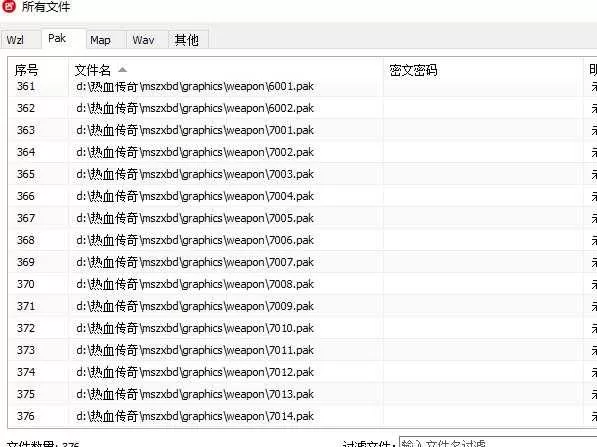Click sequence number 365
The width and height of the screenshot is (597, 447).
point(26,174)
